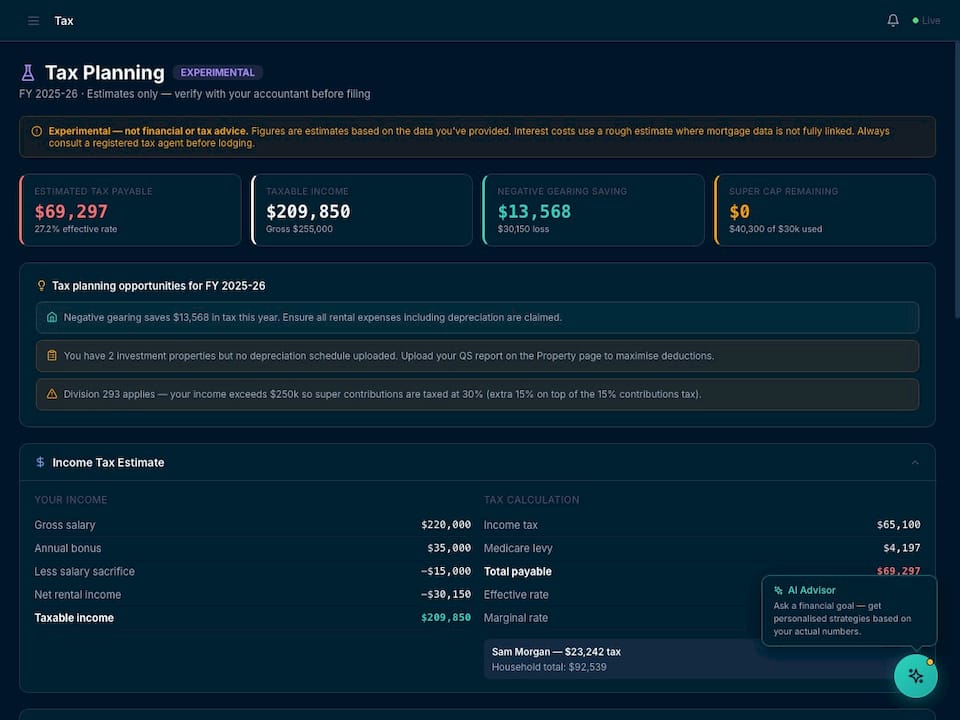
Task: Open the hamburger navigation menu
Action: [x=33, y=20]
